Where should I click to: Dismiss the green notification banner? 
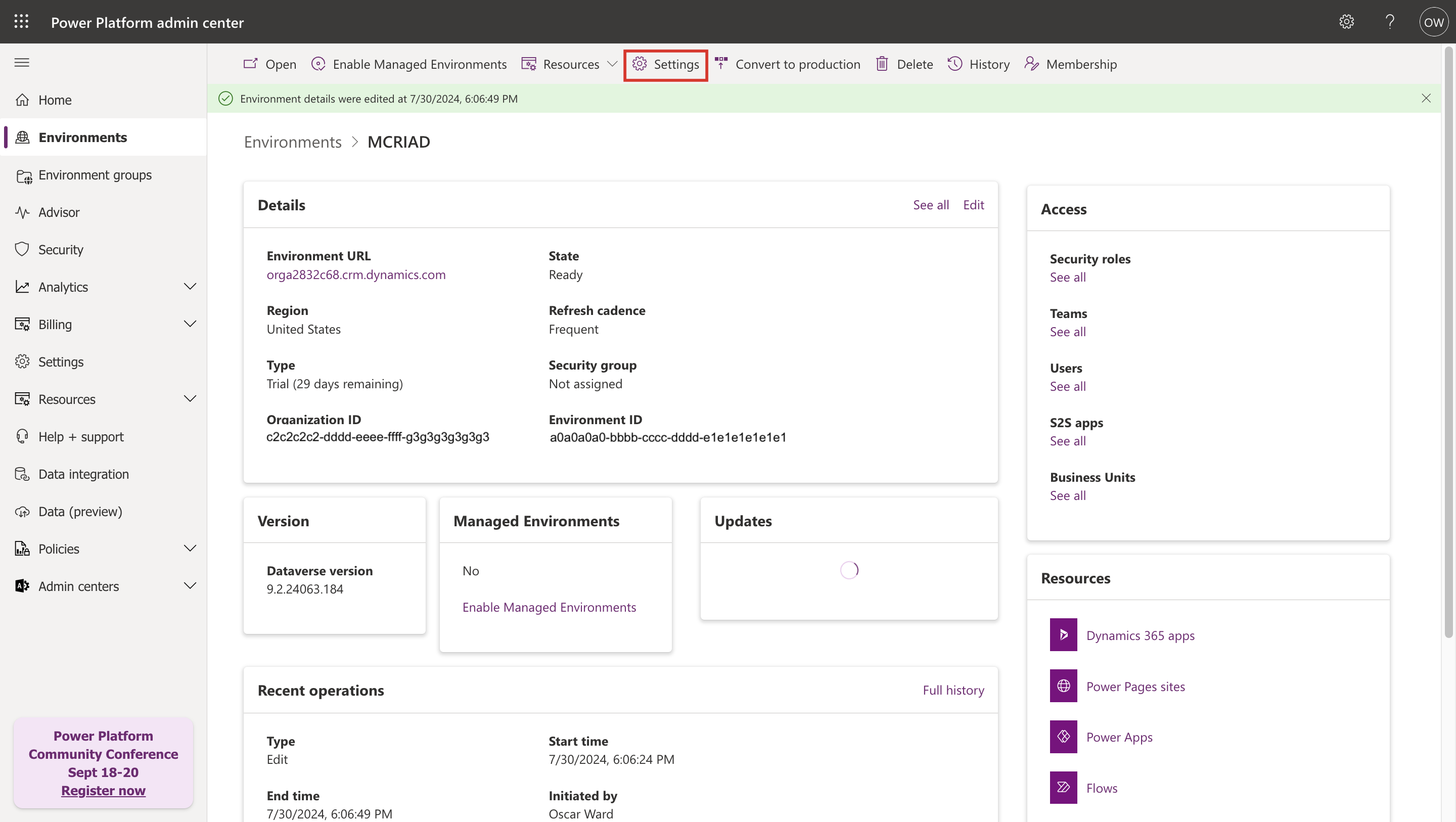(x=1426, y=99)
